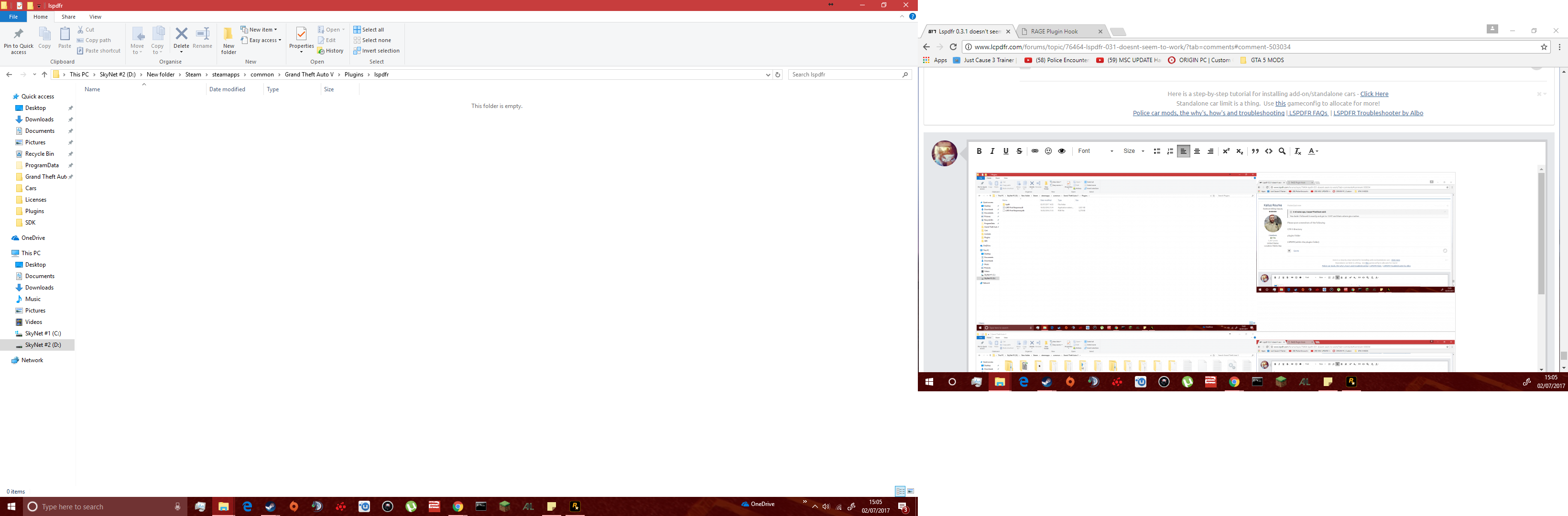Screen dimensions: 1568x516
Task: Switch to the View ribbon tab
Action: click(95, 17)
